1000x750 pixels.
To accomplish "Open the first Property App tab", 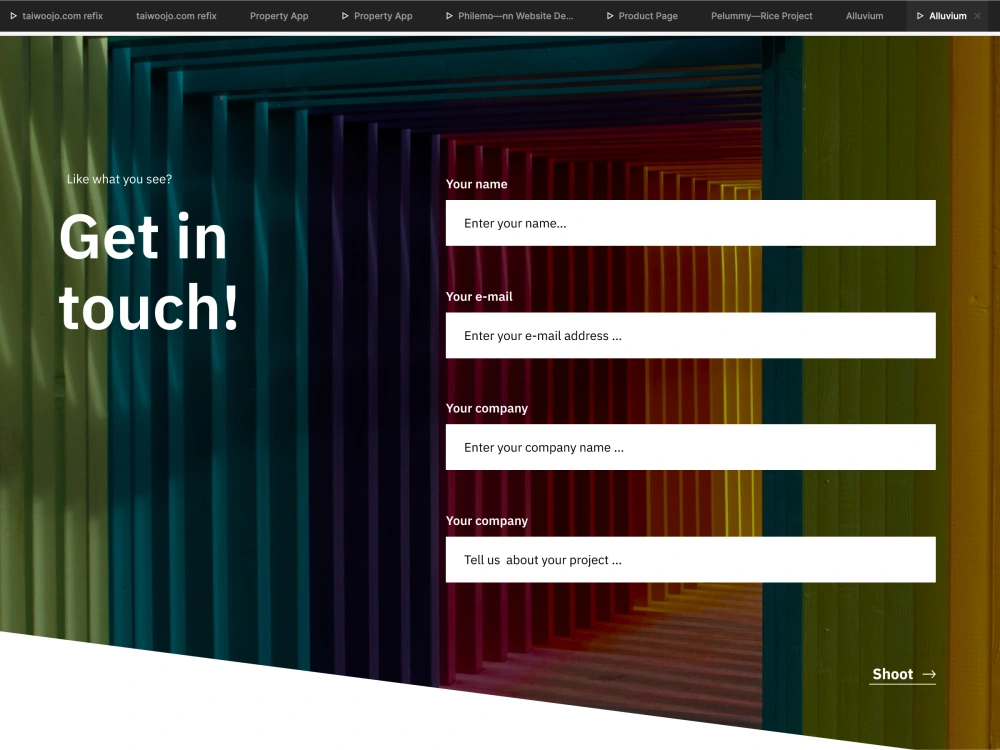I will 279,15.
